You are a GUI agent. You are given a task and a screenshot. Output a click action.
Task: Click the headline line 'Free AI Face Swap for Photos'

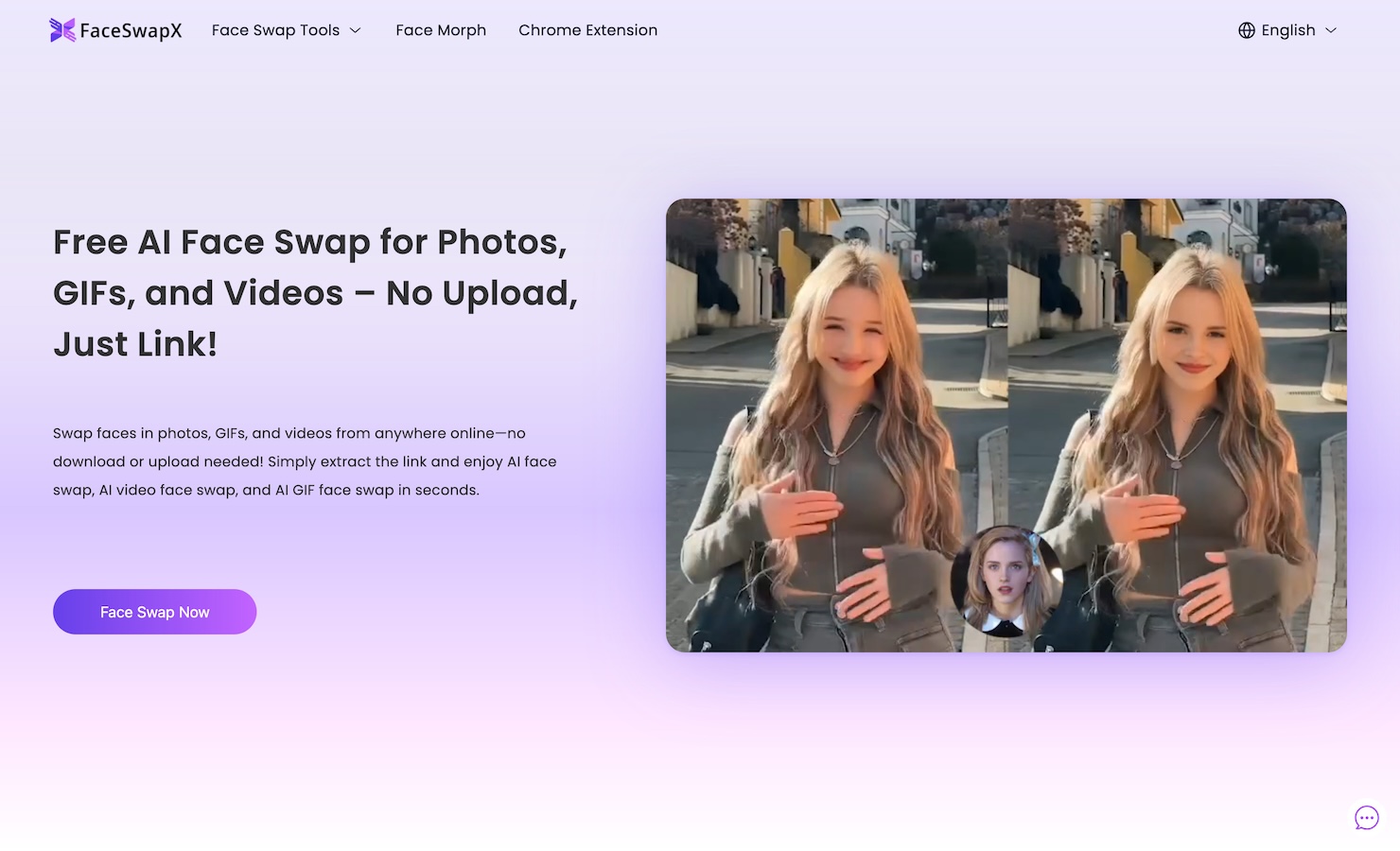310,242
